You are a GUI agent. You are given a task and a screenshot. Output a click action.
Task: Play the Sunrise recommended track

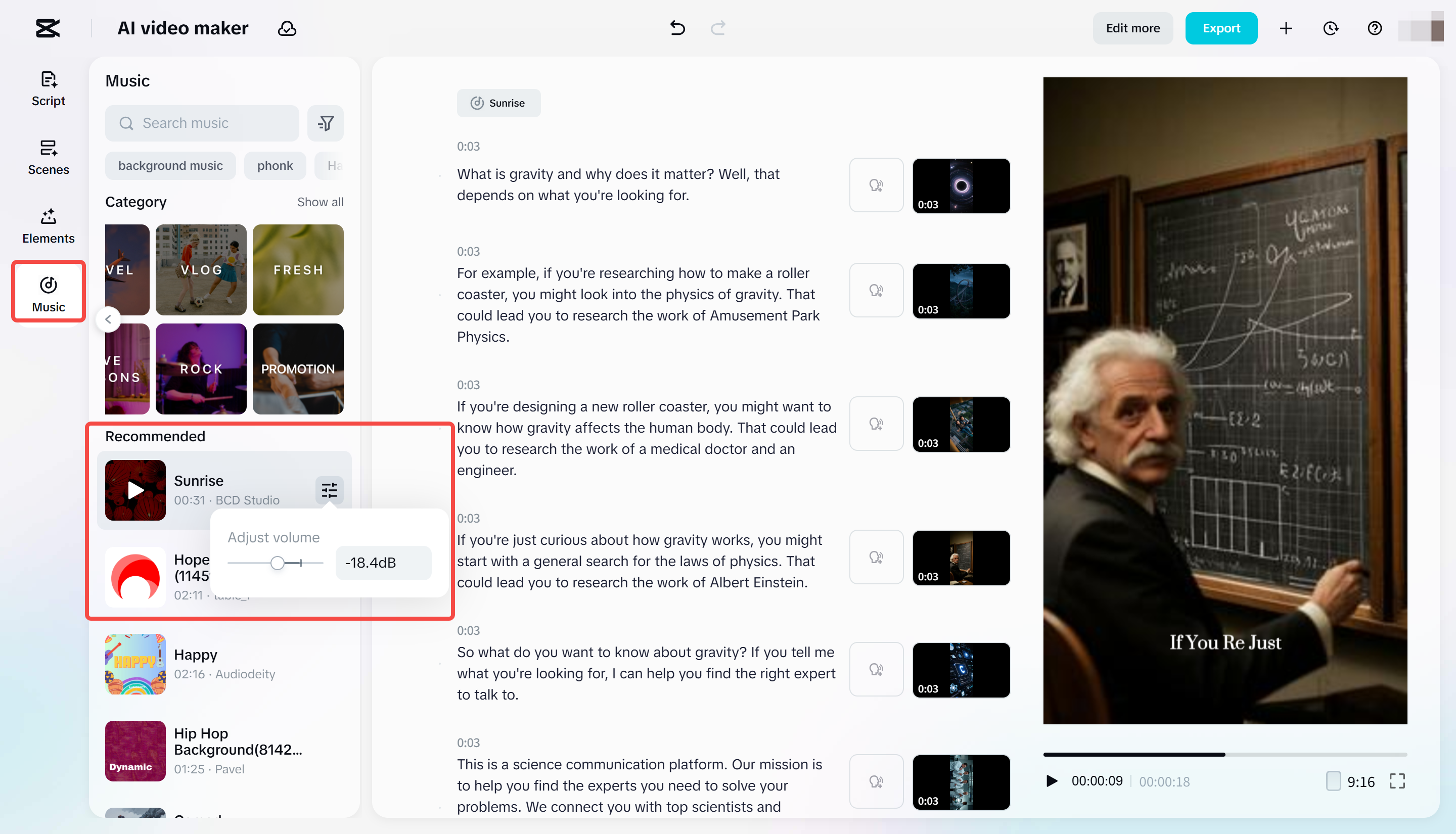[x=134, y=490]
